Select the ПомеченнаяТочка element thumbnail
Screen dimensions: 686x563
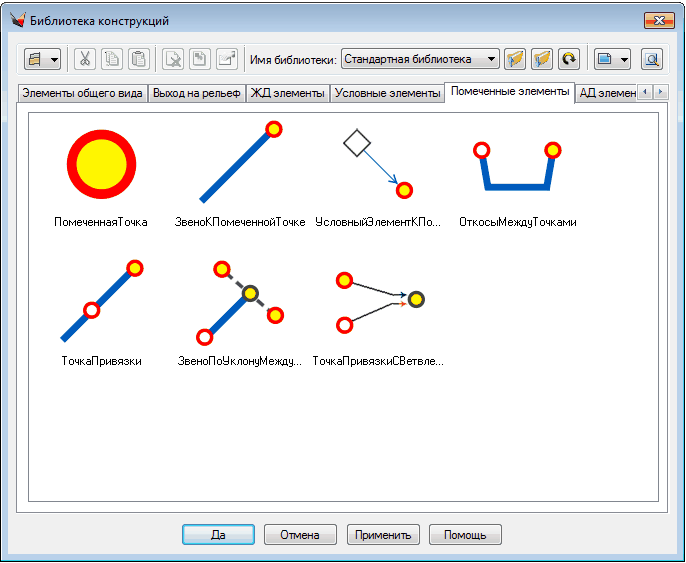(x=101, y=163)
